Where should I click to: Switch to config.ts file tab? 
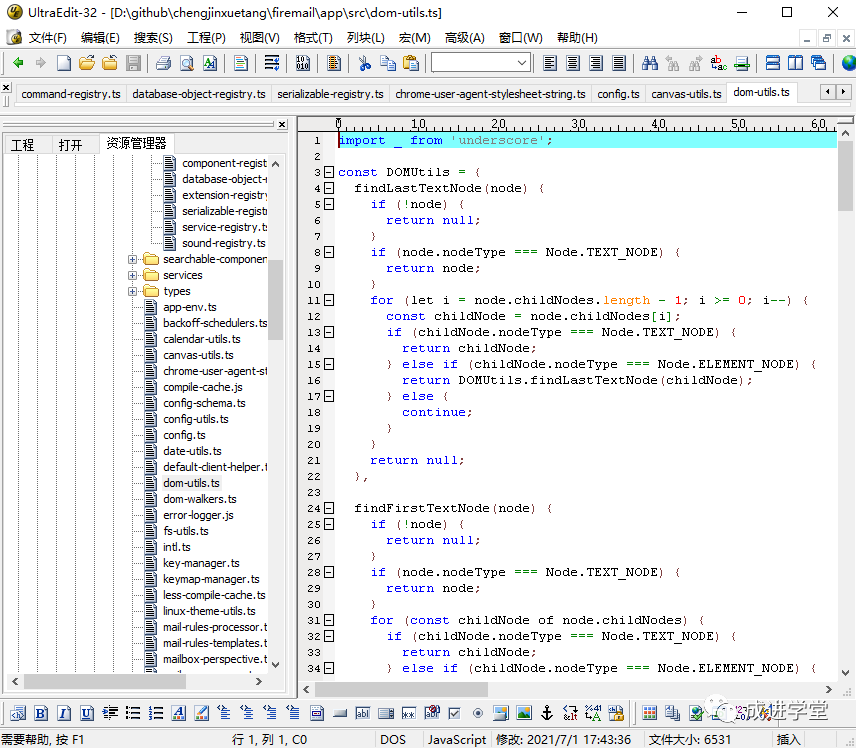coord(618,94)
